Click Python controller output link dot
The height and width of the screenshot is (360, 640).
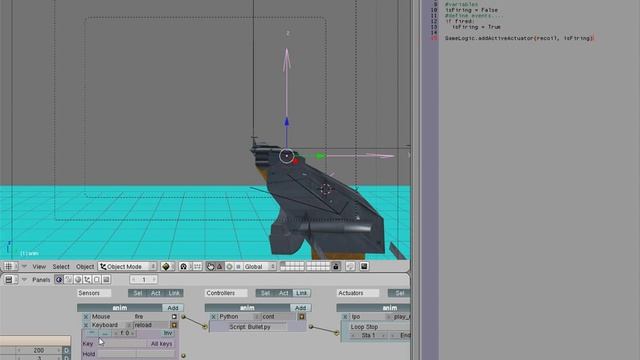click(311, 327)
